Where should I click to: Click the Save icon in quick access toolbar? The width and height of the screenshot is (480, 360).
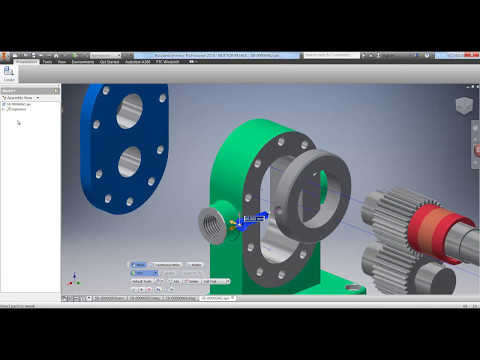click(x=33, y=55)
